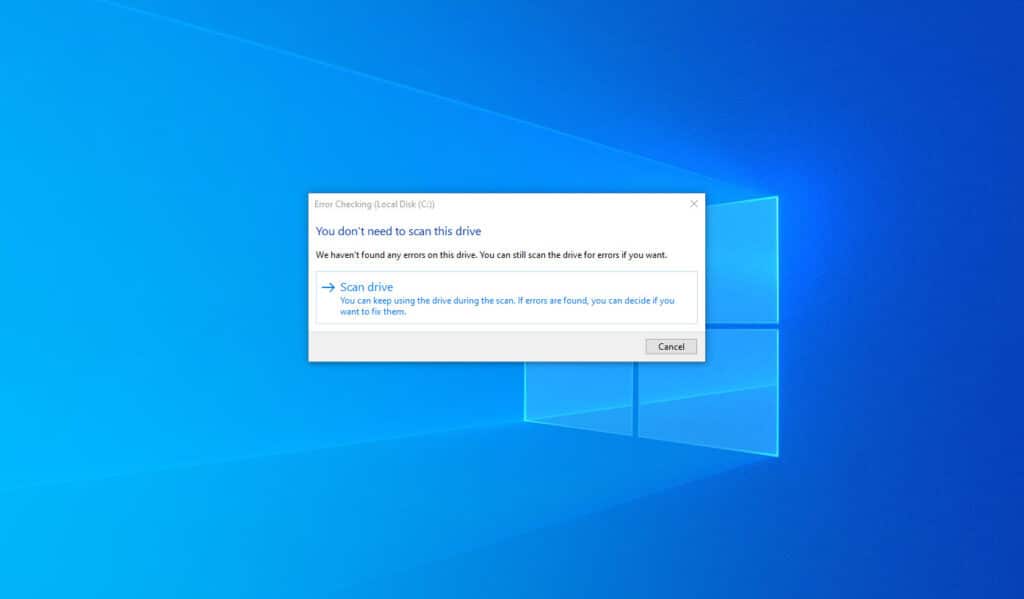Screen dimensions: 1024x599
Task: Click the empty gray area near Cancel
Action: 450,346
